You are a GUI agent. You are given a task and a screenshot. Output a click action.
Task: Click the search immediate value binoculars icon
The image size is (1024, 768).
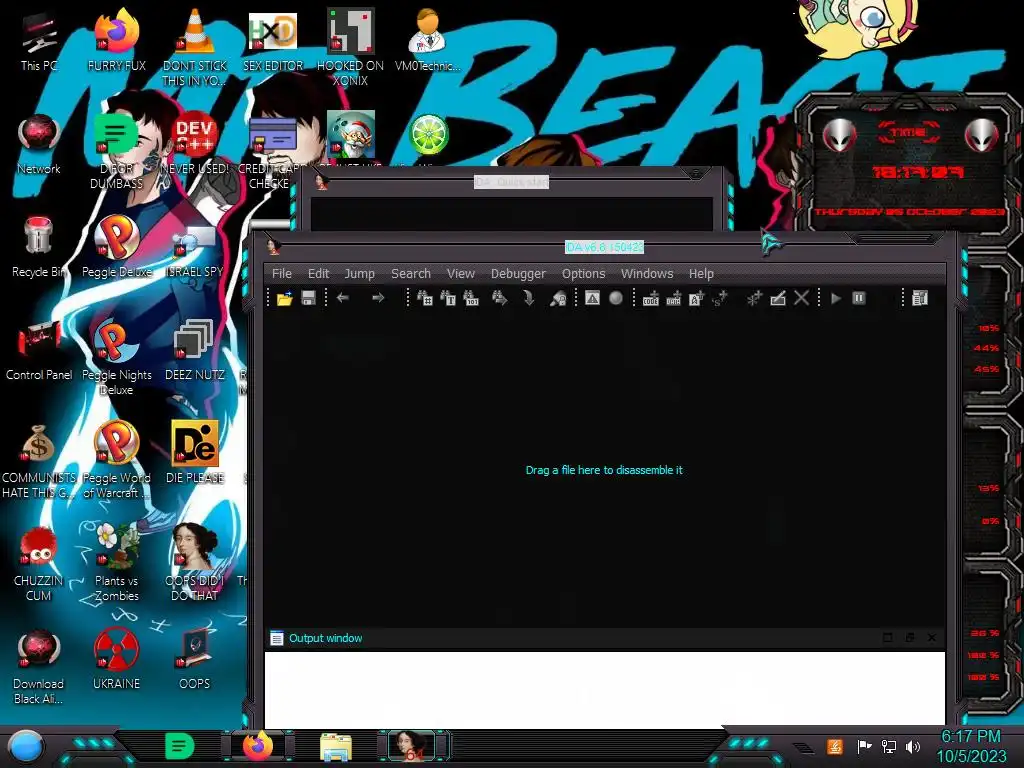point(424,298)
